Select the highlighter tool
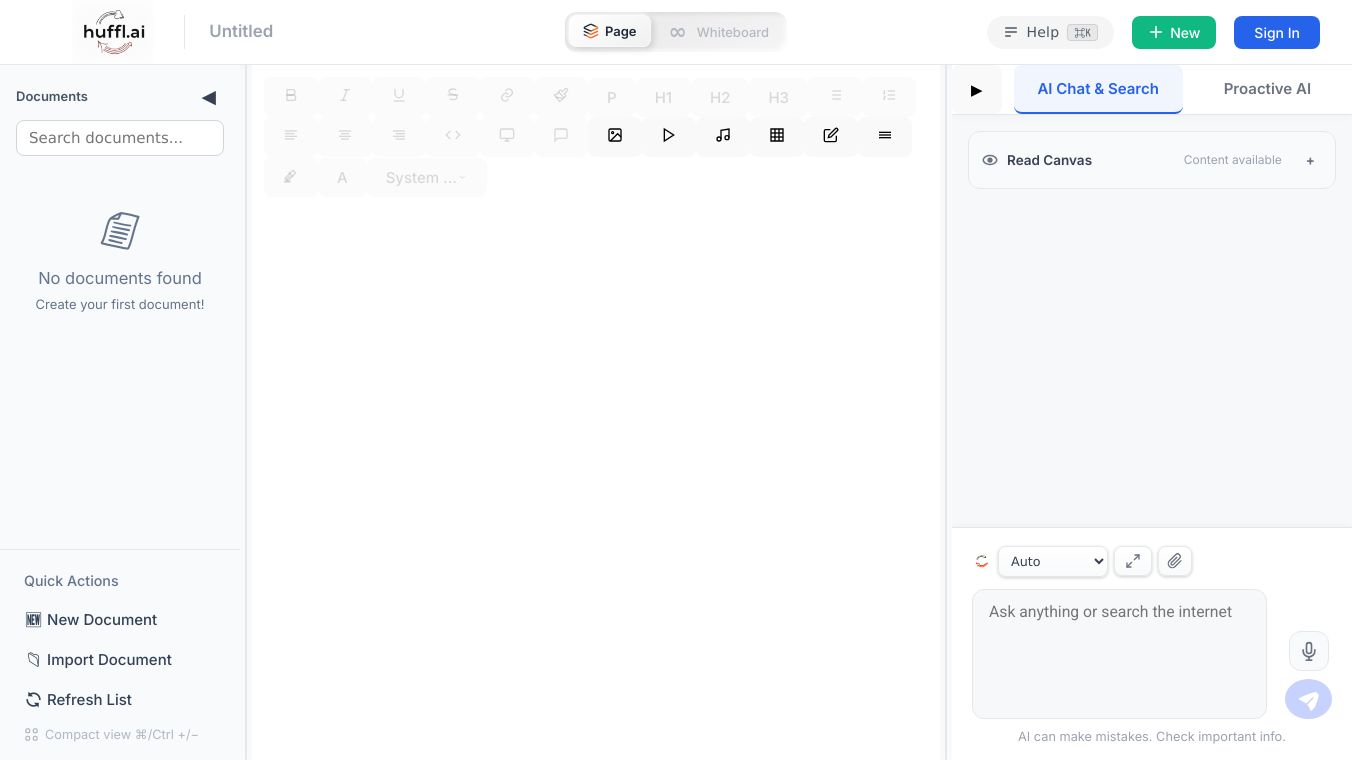Viewport: 1352px width, 760px height. 291,177
